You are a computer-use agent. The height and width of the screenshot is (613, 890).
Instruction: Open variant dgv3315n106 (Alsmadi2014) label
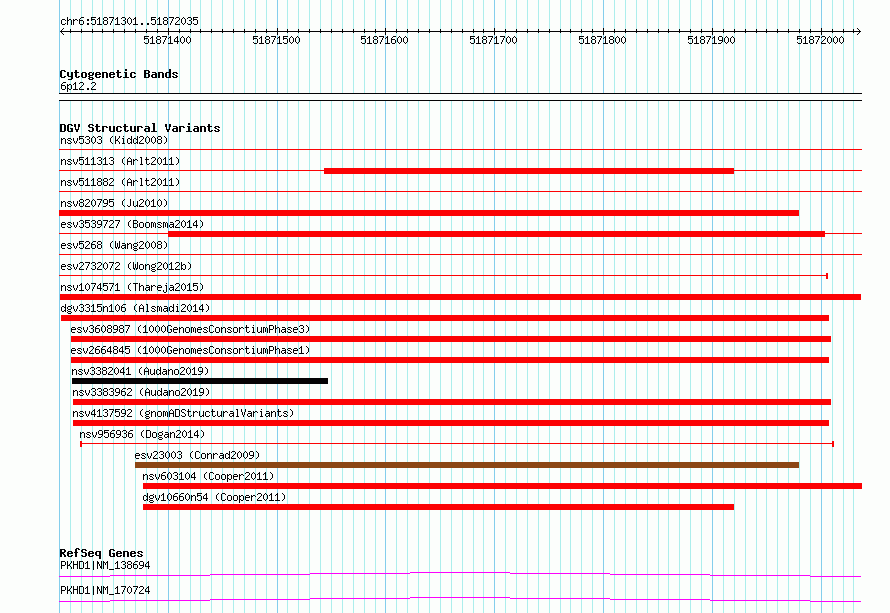coord(135,308)
